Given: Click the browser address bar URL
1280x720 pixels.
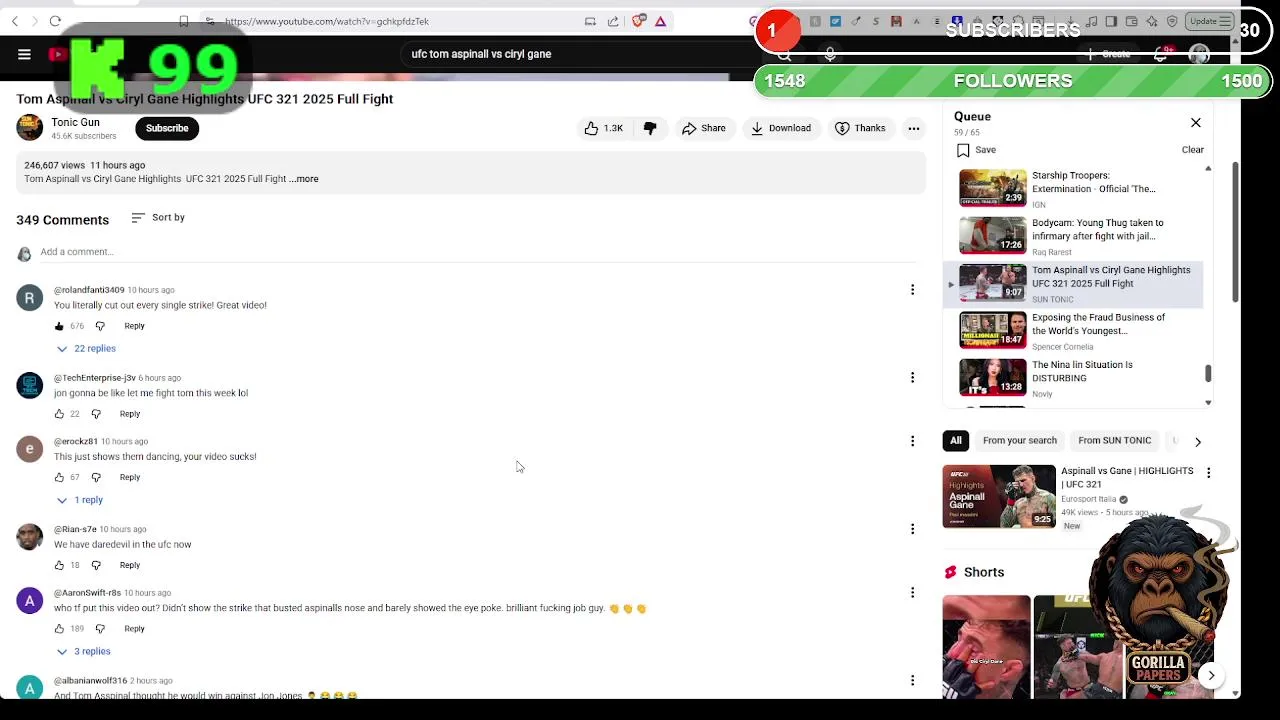Looking at the screenshot, I should [326, 21].
